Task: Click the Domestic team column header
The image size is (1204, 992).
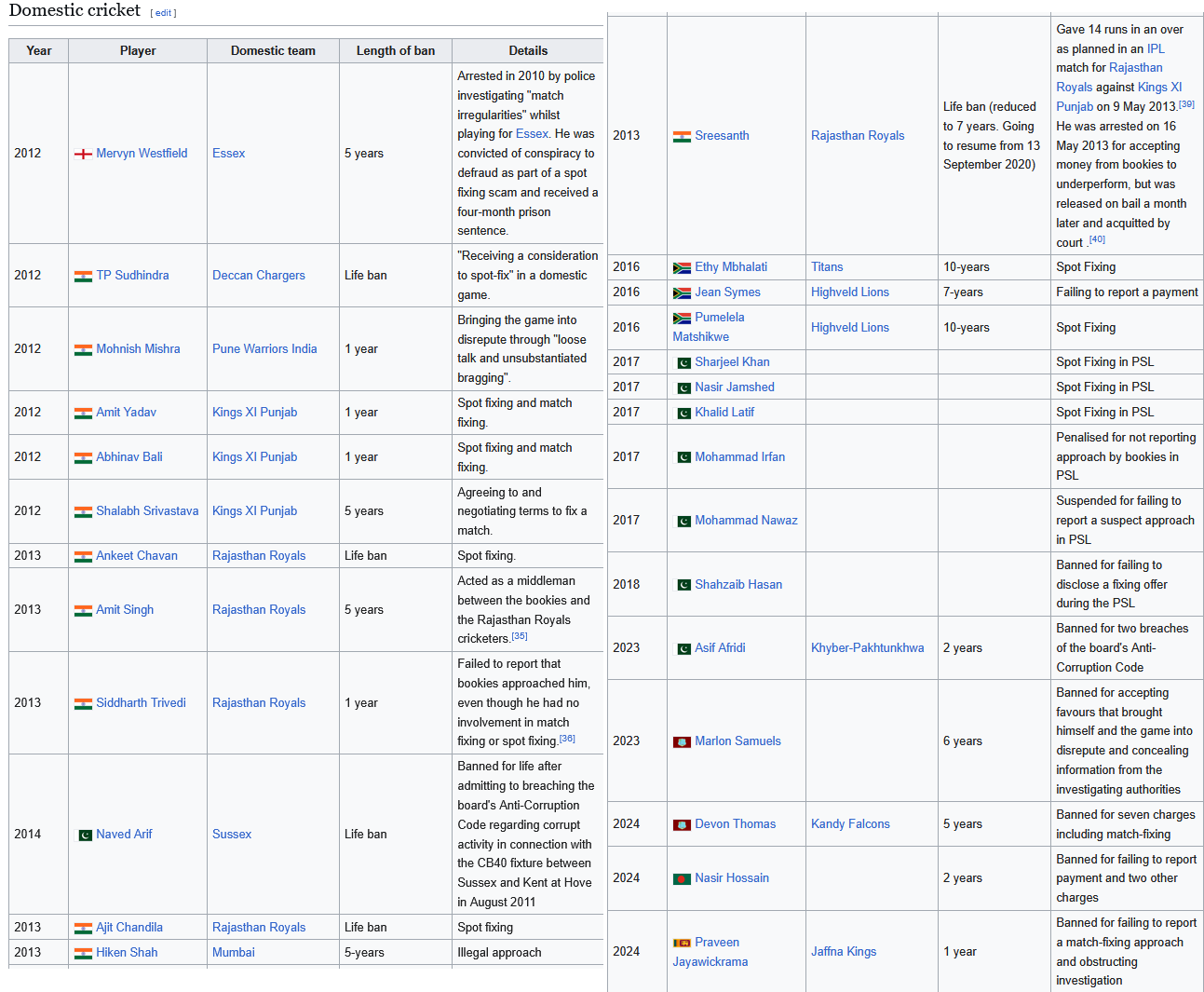Action: tap(274, 51)
